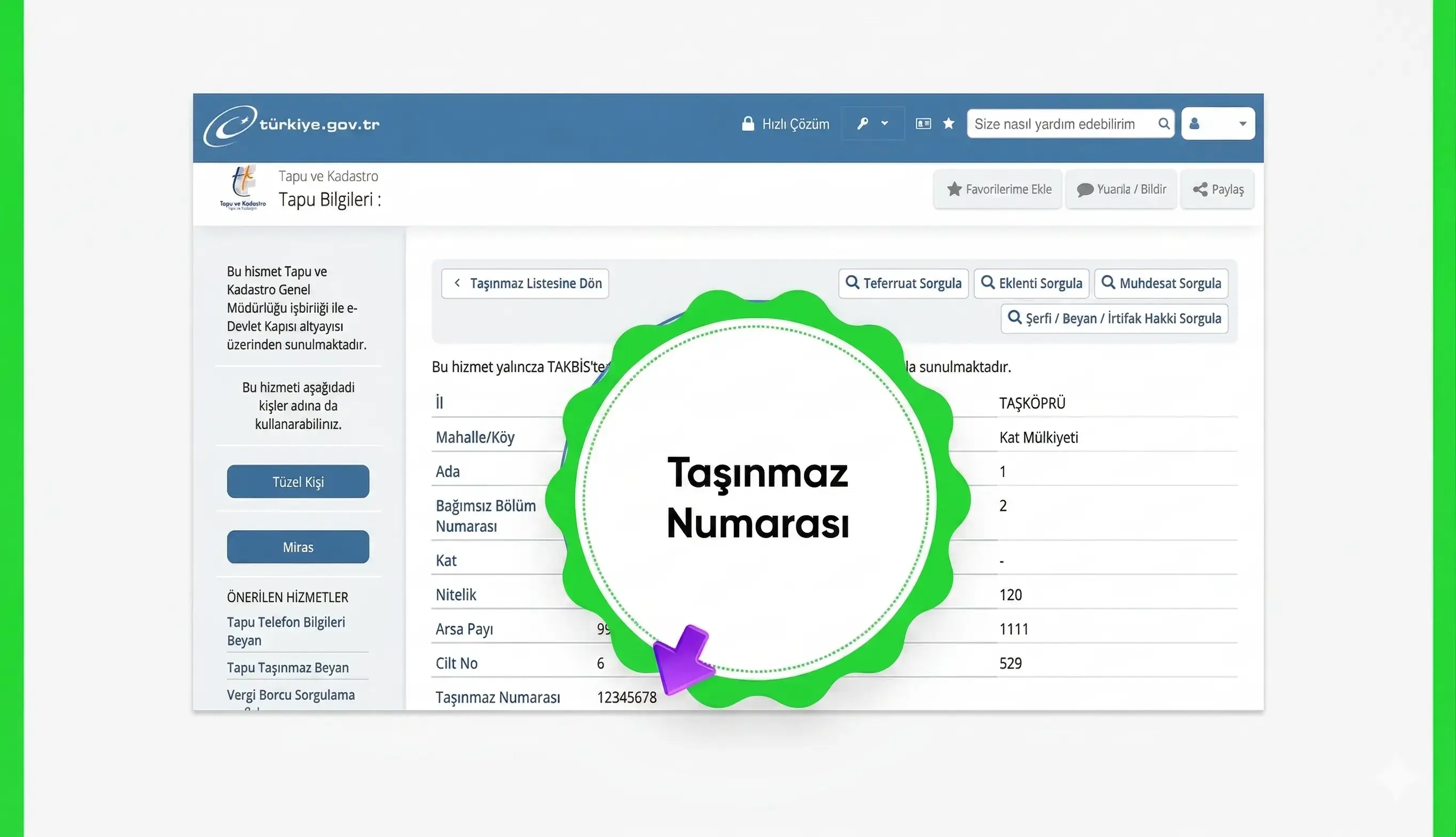Click the Kat Mülkiyeti value
Screen dimensions: 1456x837
point(1038,438)
